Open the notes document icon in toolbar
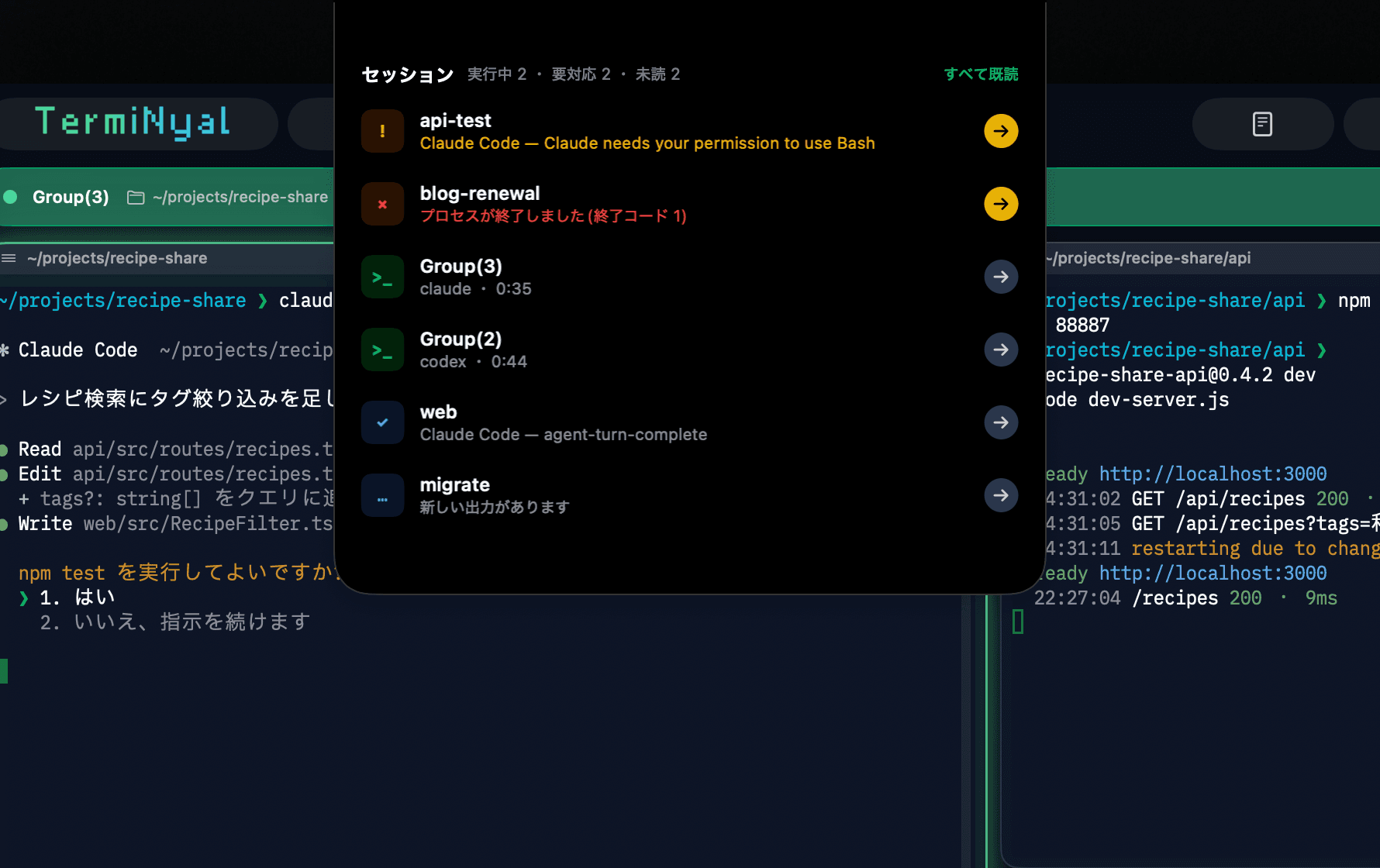This screenshot has height=868, width=1380. pos(1262,124)
